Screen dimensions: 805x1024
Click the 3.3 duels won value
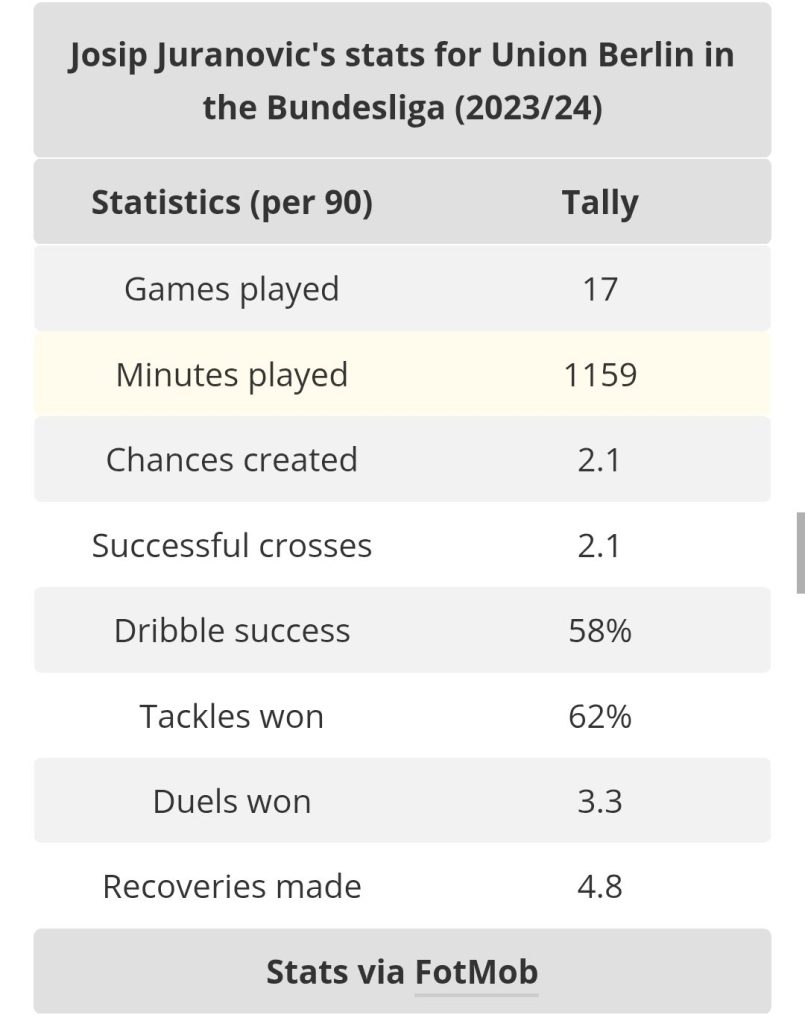[x=600, y=801]
